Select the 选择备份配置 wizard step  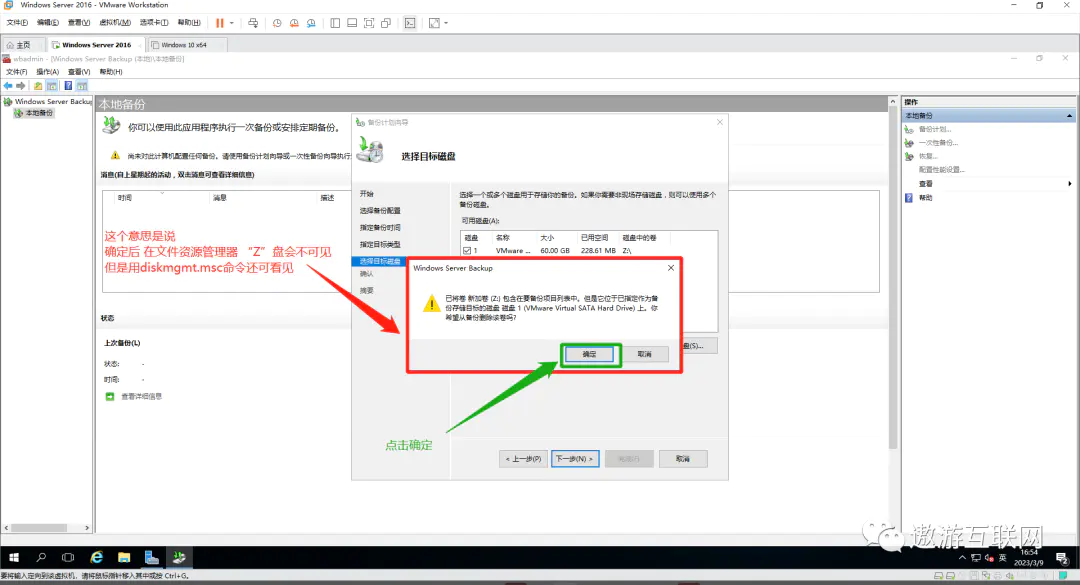coord(380,211)
